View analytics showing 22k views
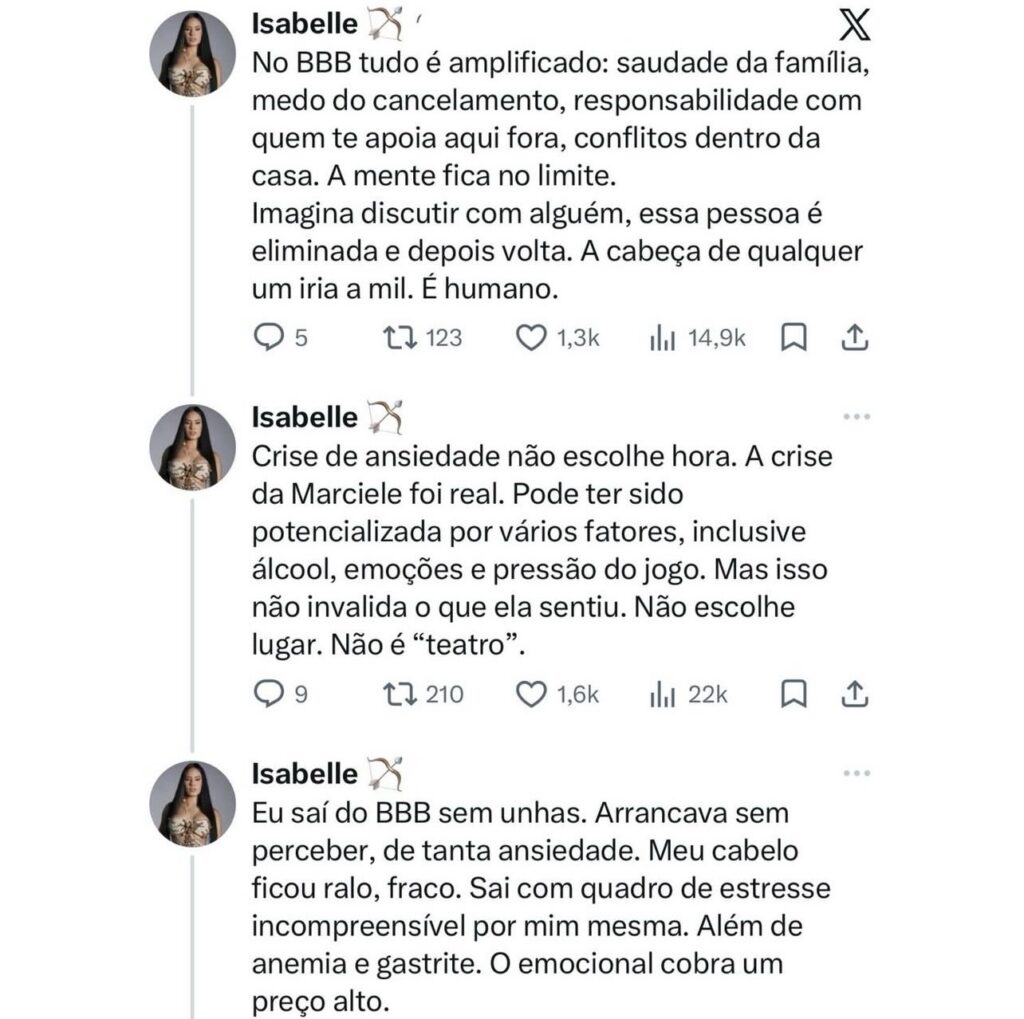Screen dimensions: 1024x1019 (x=662, y=694)
